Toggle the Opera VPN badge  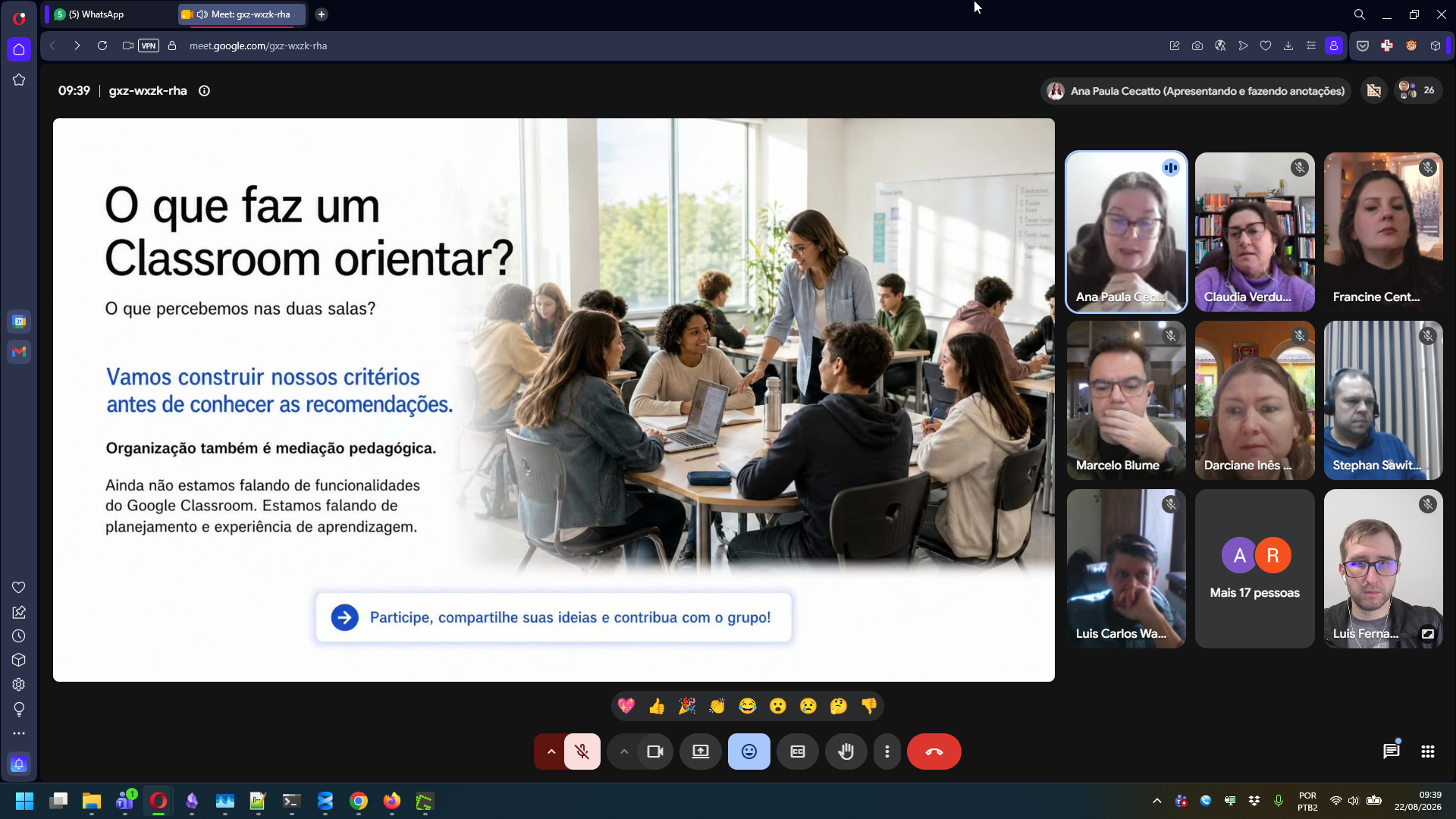coord(149,45)
